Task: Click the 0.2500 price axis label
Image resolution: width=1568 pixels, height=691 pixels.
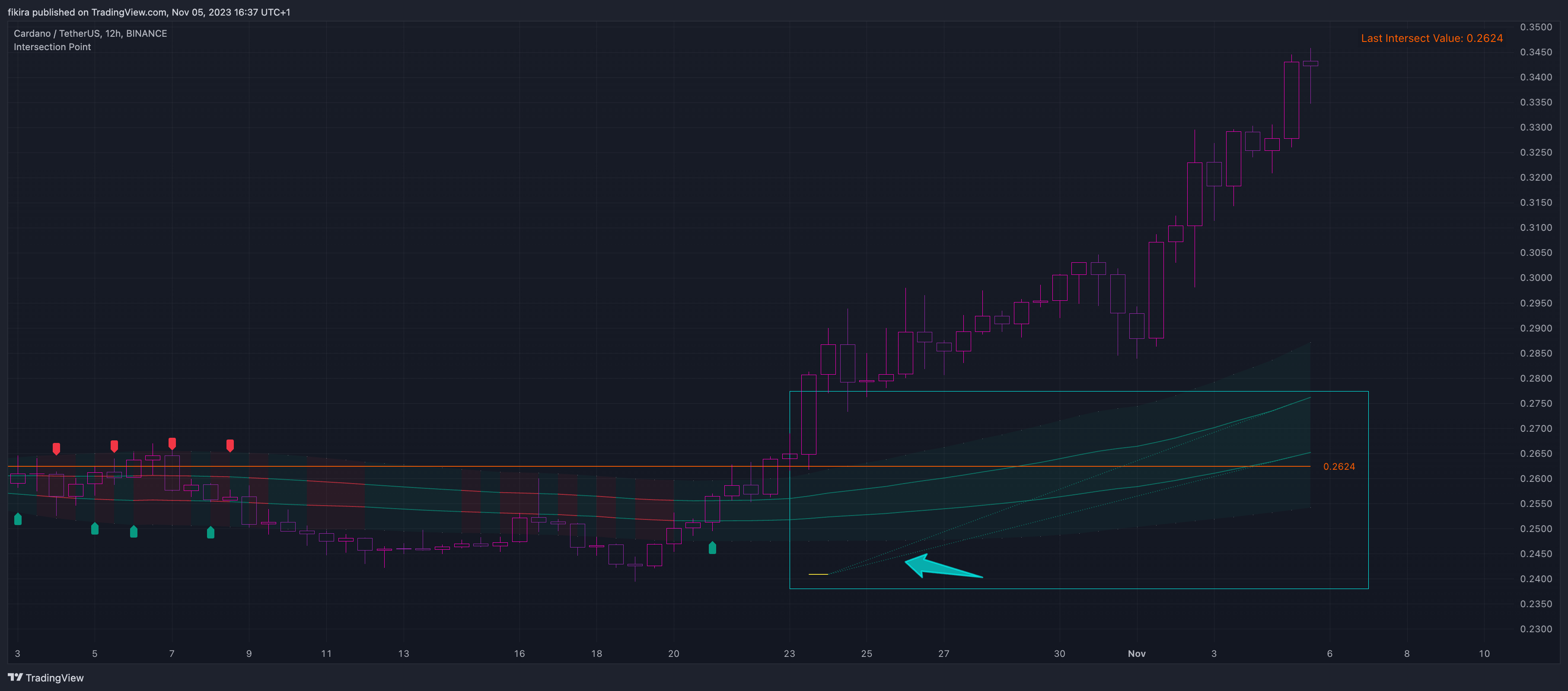Action: tap(1536, 529)
